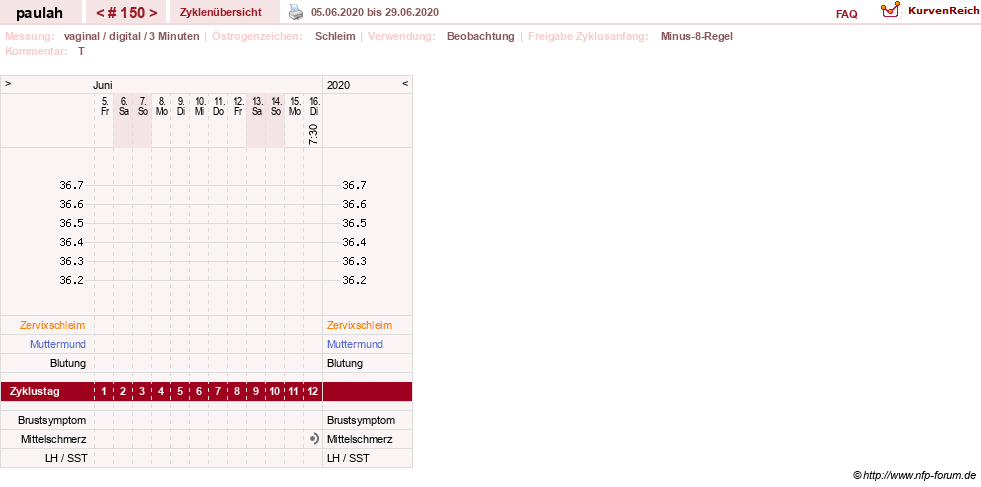Click the left arrow next to 2020
The image size is (981, 487).
tap(405, 83)
